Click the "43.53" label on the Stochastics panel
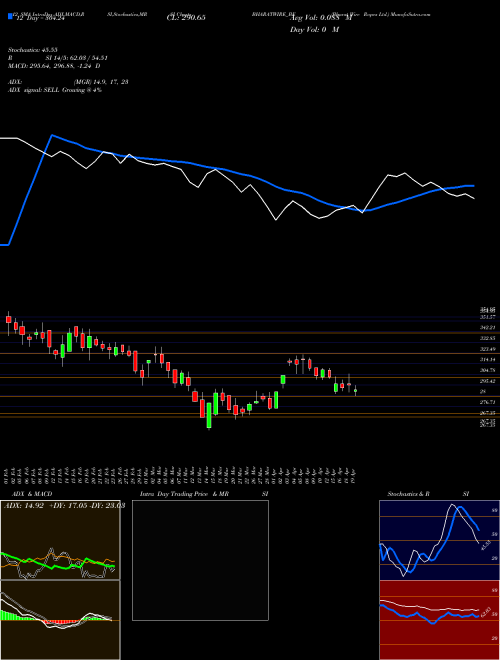The height and width of the screenshot is (660, 500). tap(484, 546)
